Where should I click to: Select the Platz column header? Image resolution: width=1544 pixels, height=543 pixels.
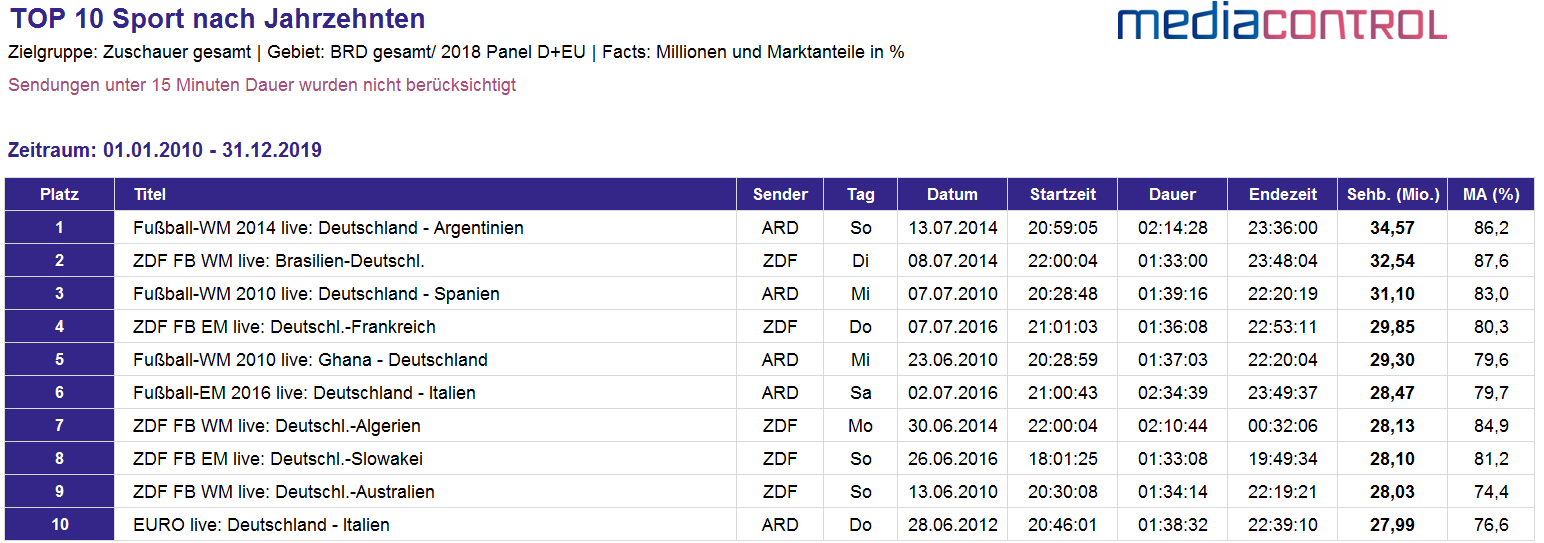point(59,194)
